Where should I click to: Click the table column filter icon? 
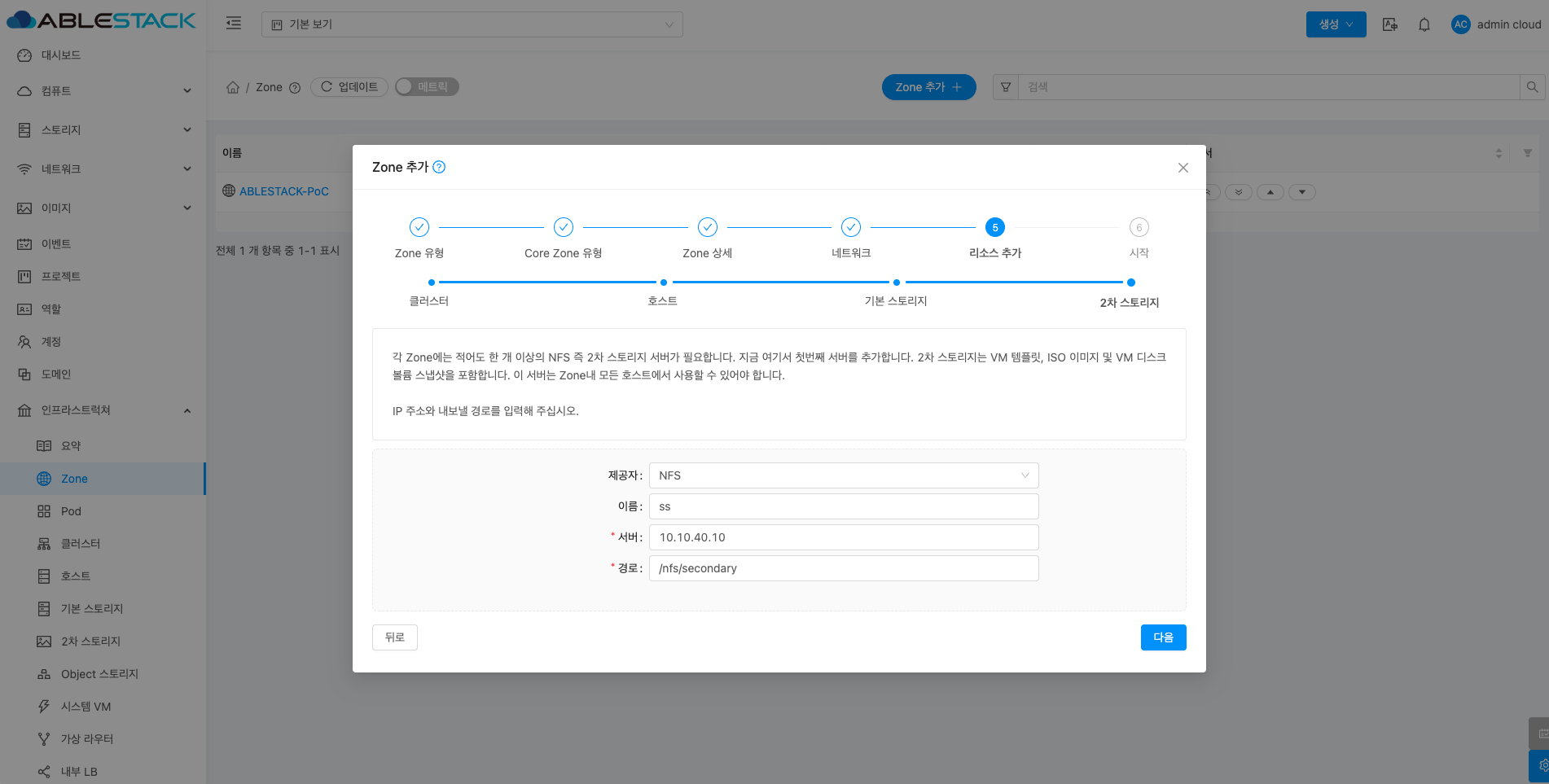click(1528, 153)
